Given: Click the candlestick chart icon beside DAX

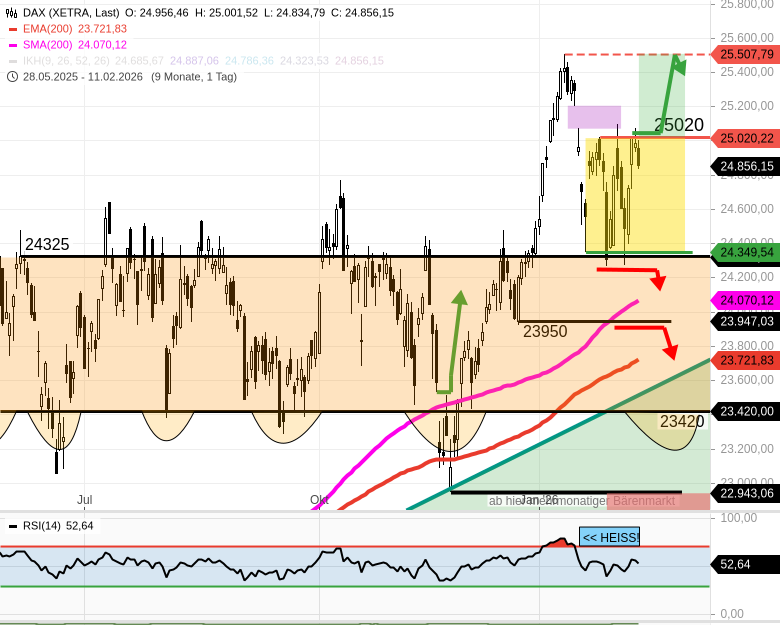Looking at the screenshot, I should click(13, 13).
